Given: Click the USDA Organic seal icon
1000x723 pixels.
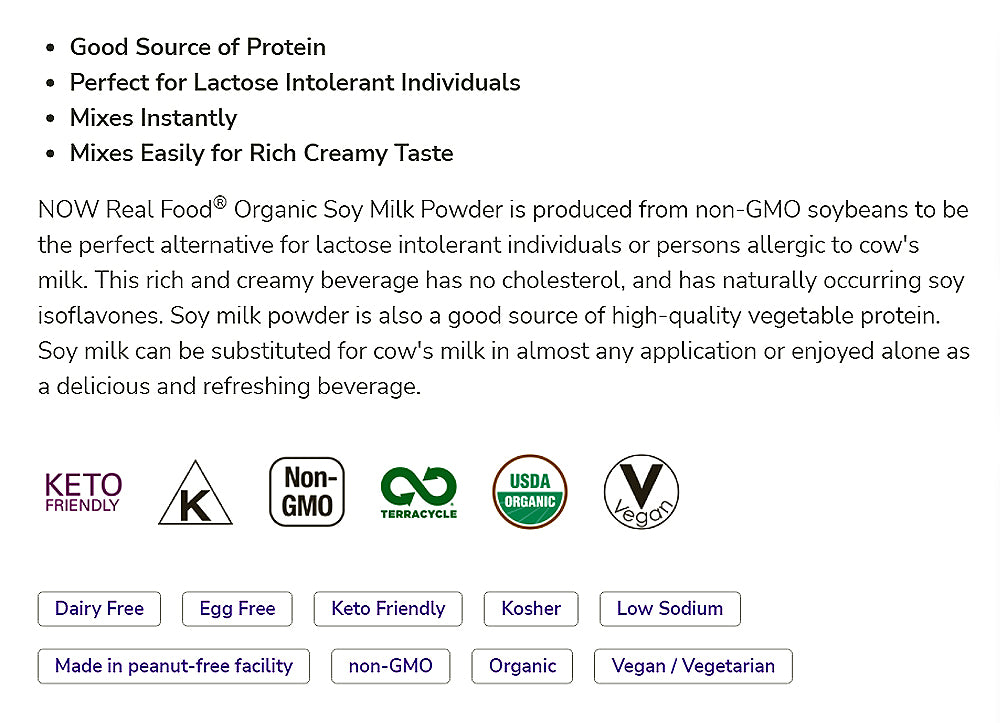Looking at the screenshot, I should pyautogui.click(x=530, y=492).
